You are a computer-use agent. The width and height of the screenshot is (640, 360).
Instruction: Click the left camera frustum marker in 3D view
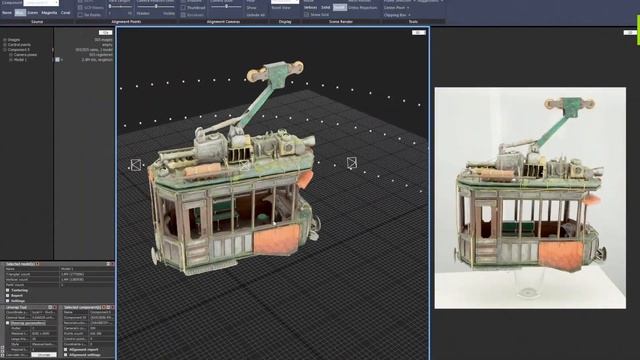click(x=136, y=165)
